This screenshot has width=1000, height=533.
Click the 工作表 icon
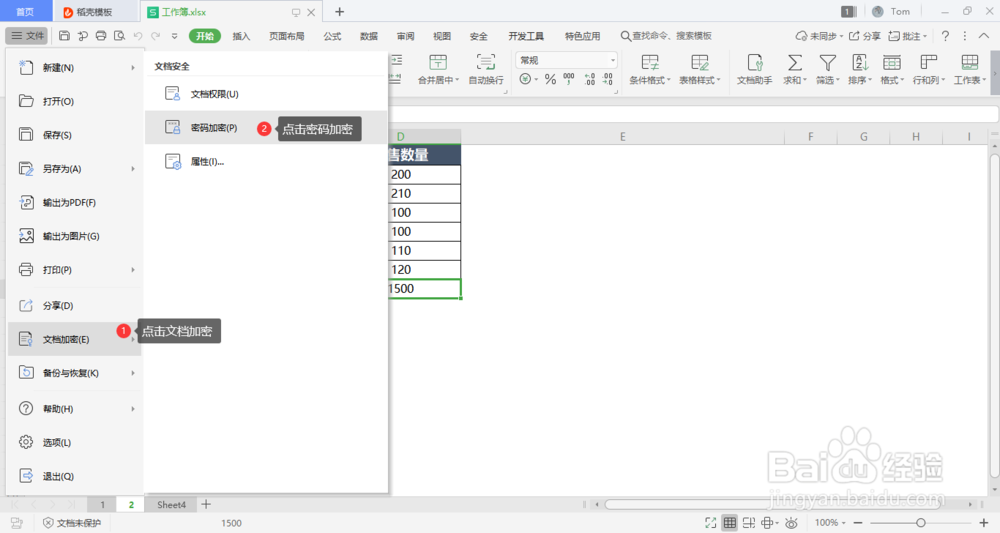click(x=969, y=62)
